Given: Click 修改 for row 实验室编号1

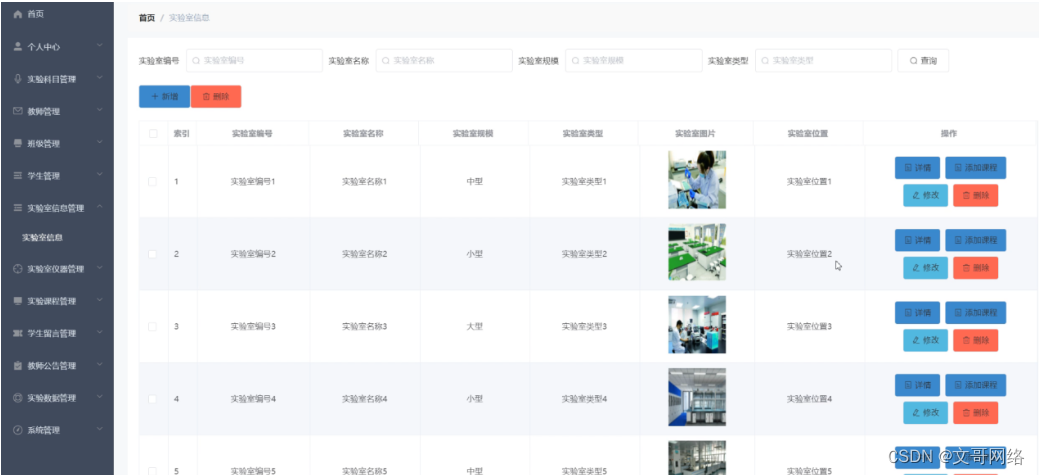Looking at the screenshot, I should pos(925,195).
